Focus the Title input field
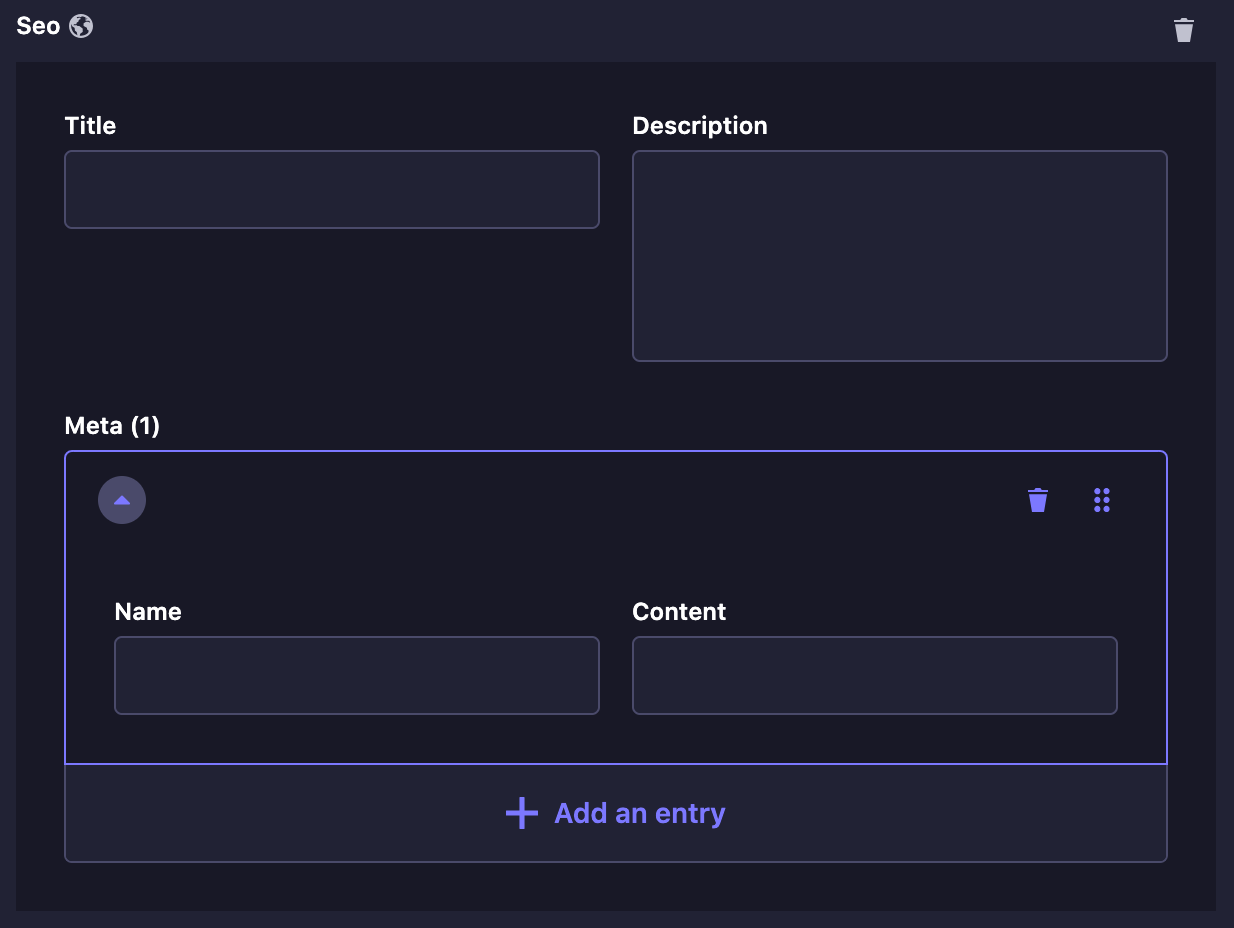This screenshot has width=1234, height=928. pyautogui.click(x=331, y=189)
